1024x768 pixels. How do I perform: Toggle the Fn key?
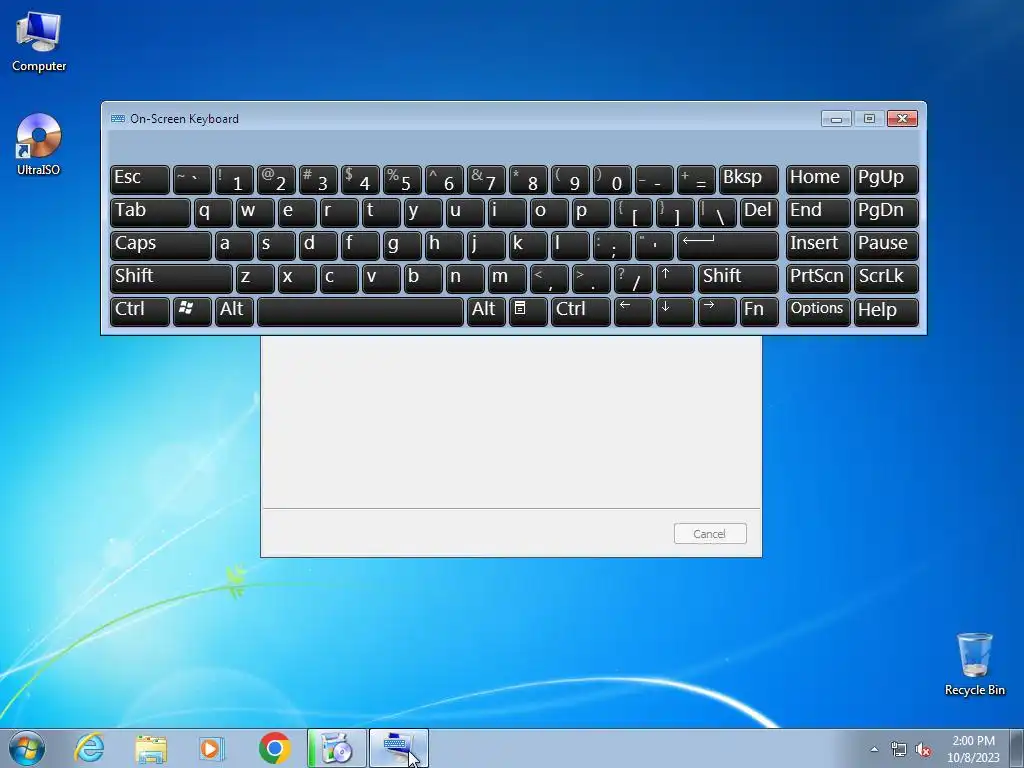(759, 311)
